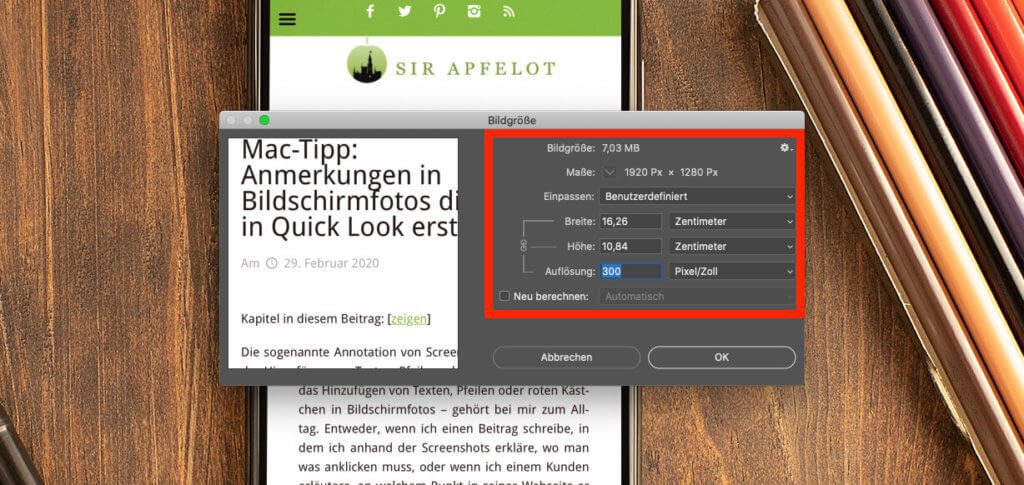Click the Abbrechen button
Screen dimensions: 1024x485
[566, 357]
